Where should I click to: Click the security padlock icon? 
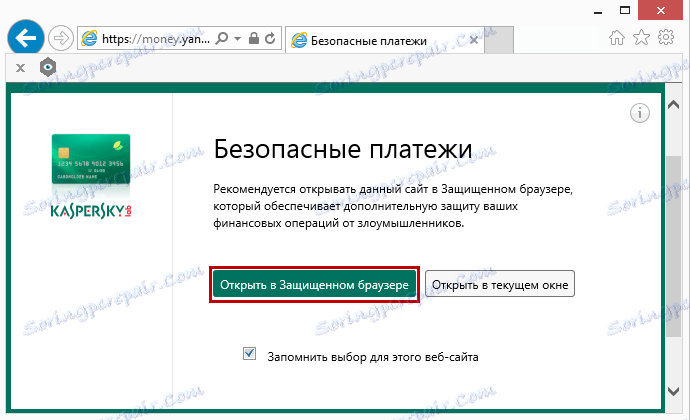click(253, 38)
